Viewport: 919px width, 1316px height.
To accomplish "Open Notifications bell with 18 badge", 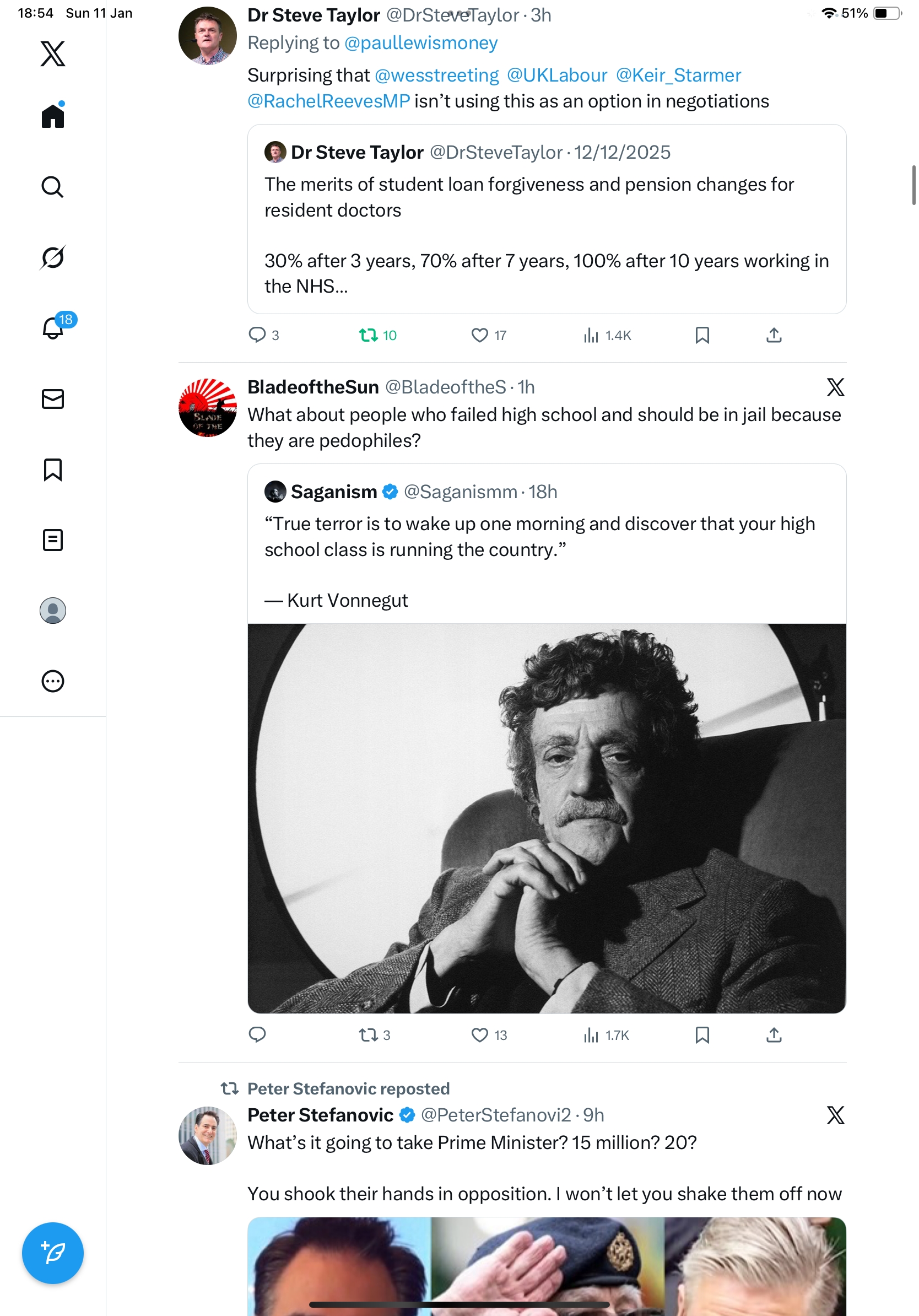I will [x=53, y=328].
